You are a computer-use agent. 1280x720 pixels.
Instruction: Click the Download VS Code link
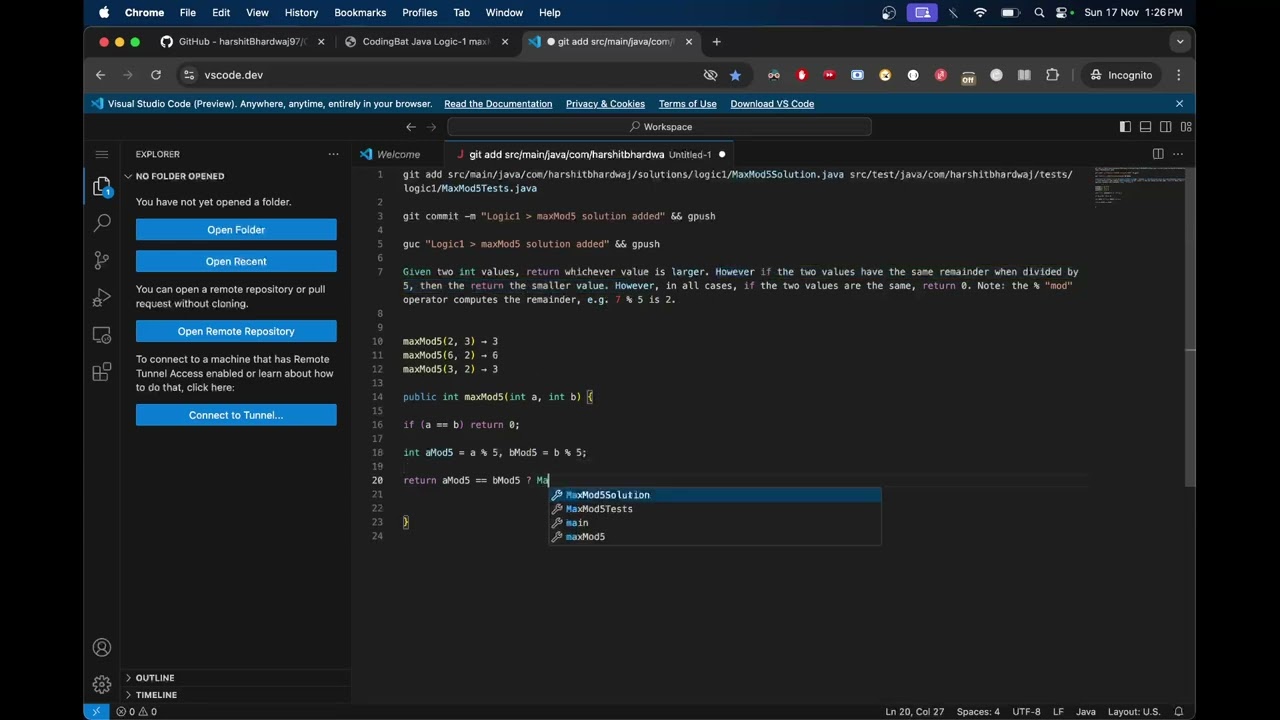point(772,104)
